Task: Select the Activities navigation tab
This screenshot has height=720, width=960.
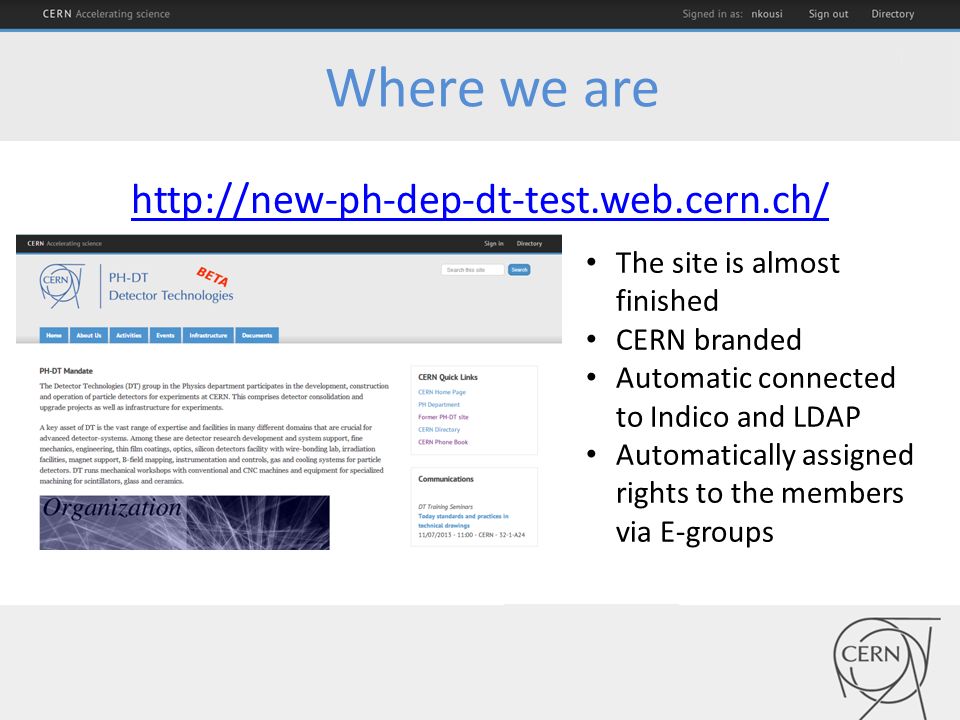Action: click(129, 335)
